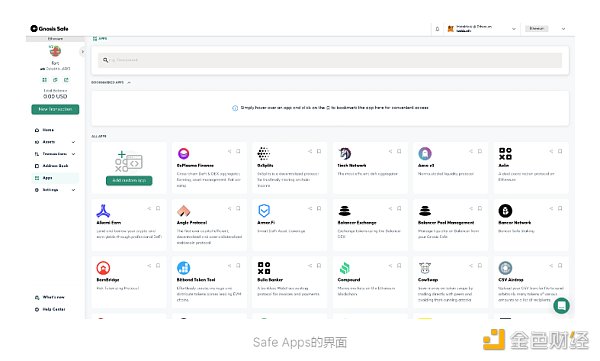Focus the apps search field
Viewport: 600px width, 361px height.
[329, 60]
